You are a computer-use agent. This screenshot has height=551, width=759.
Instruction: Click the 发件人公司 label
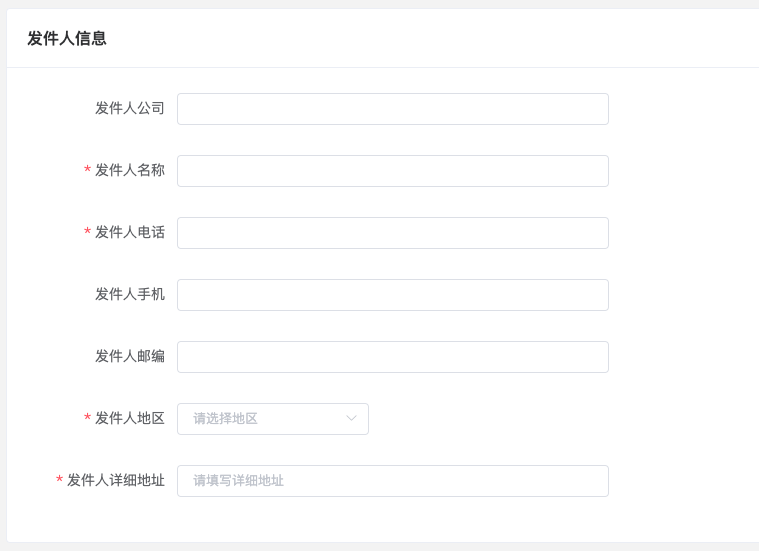tap(130, 108)
